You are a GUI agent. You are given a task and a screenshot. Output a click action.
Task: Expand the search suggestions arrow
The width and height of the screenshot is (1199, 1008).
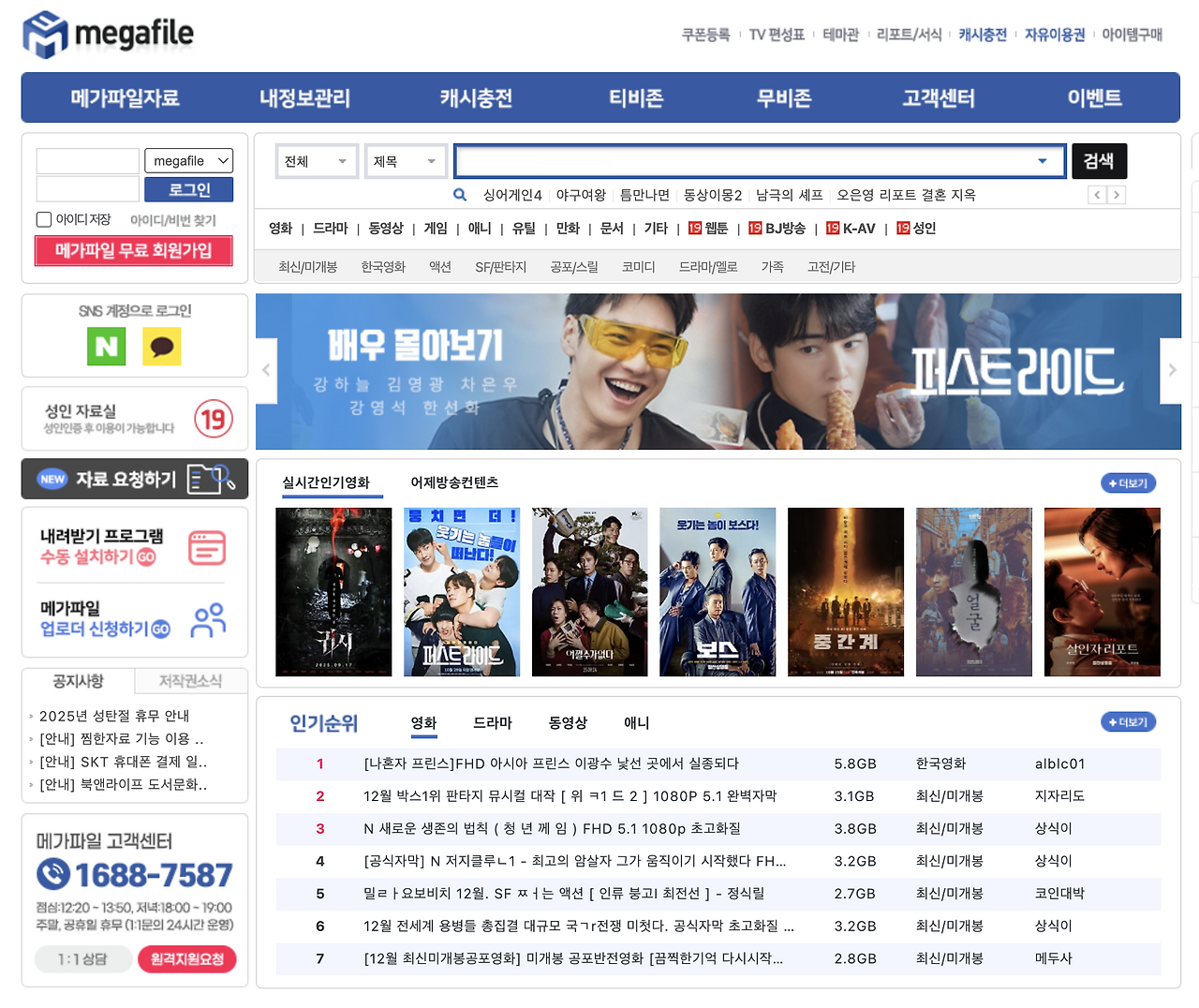tap(1044, 161)
